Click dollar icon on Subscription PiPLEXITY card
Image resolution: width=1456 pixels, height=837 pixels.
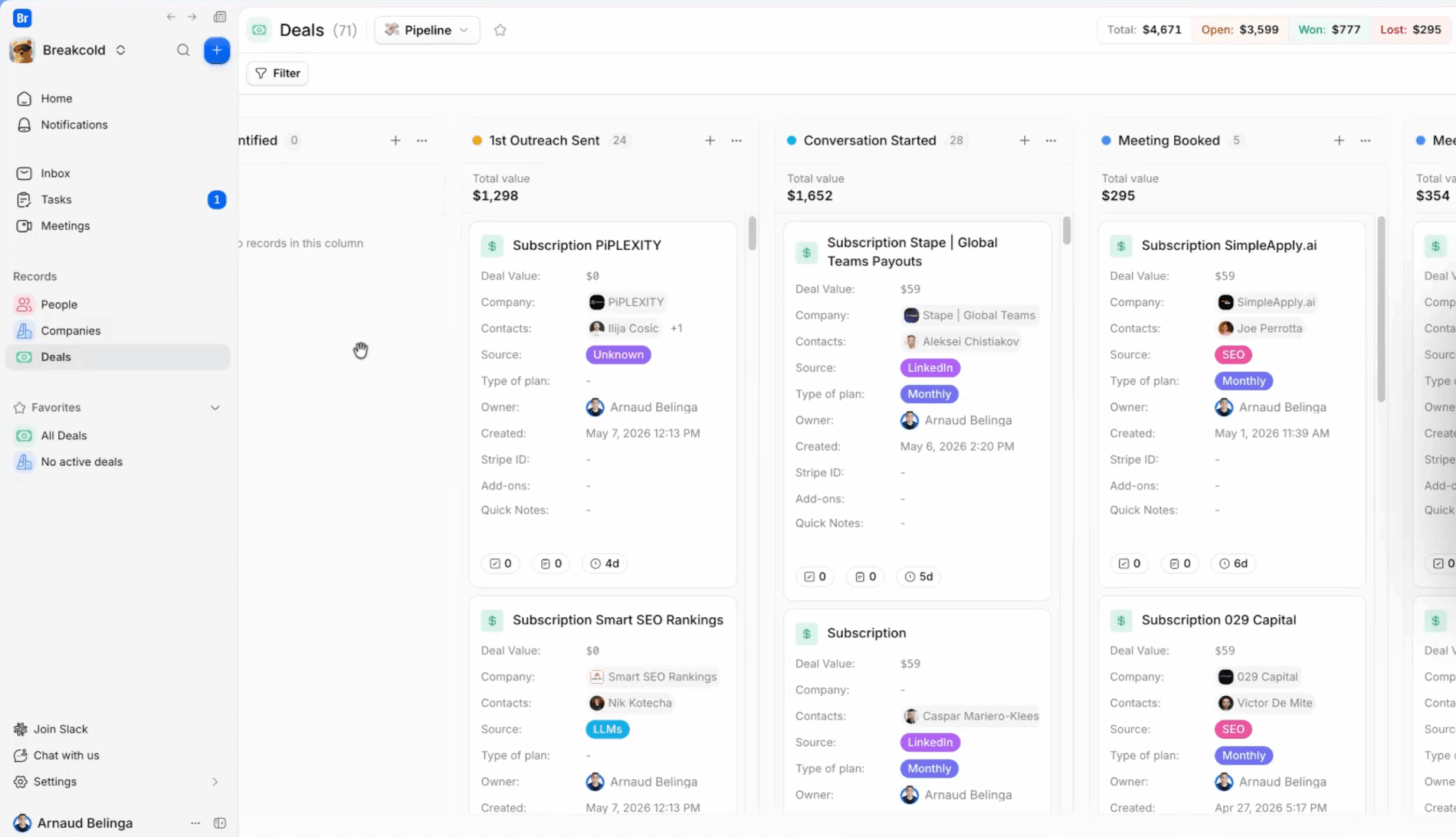click(x=492, y=245)
